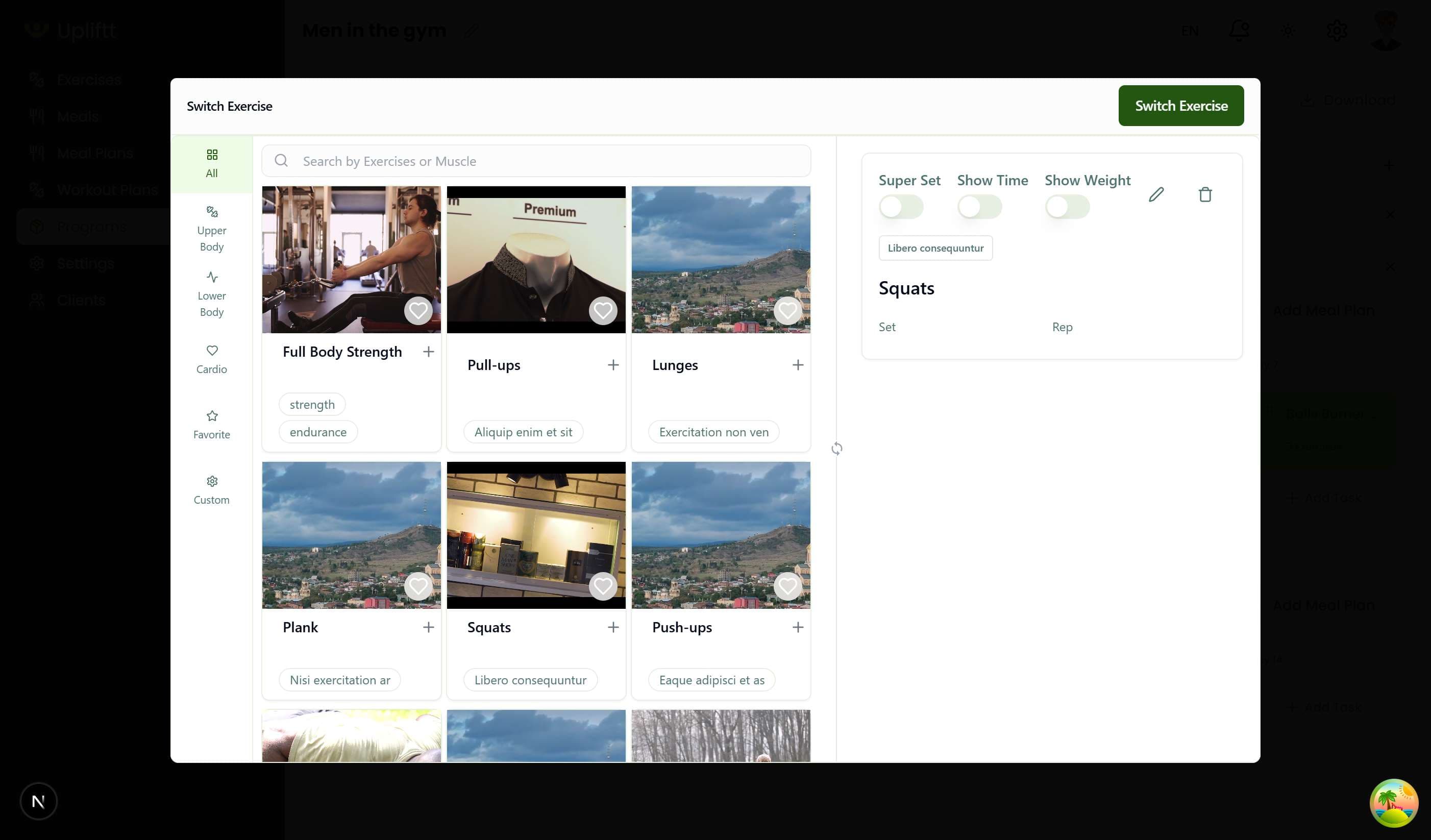This screenshot has height=840, width=1431.
Task: Favorite the Full Body Strength heart icon
Action: pyautogui.click(x=418, y=311)
